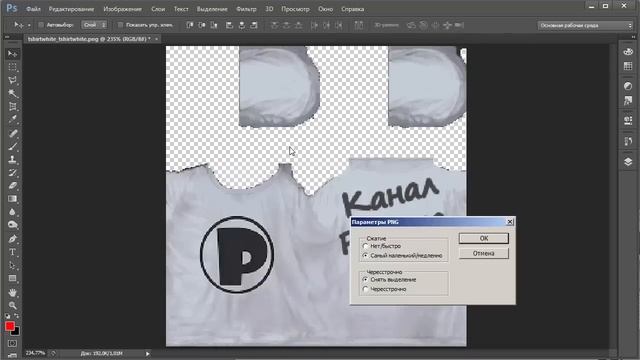Select the Blur tool
The image size is (640, 360).
click(12, 212)
